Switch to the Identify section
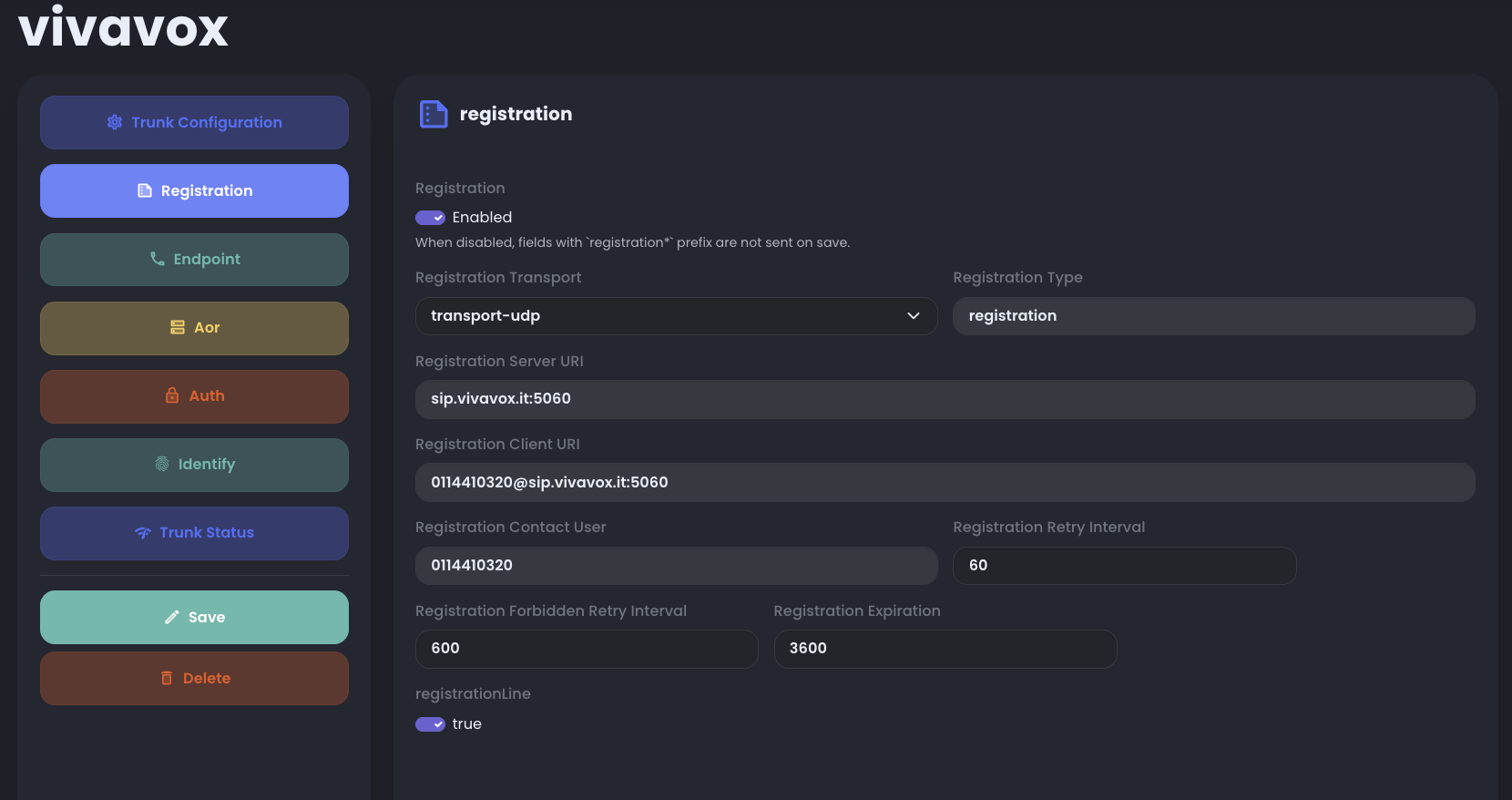 click(x=194, y=465)
